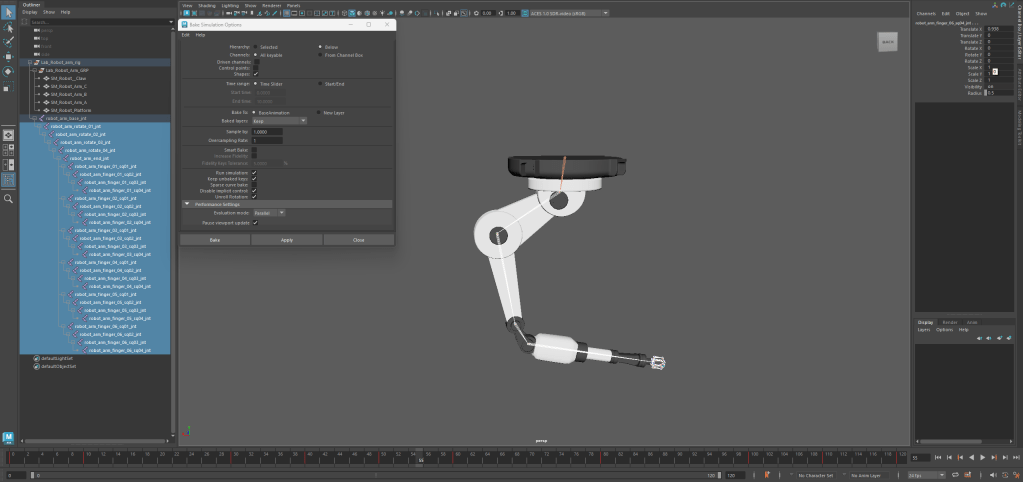
Task: Click the Maya logo home icon
Action: point(8,437)
